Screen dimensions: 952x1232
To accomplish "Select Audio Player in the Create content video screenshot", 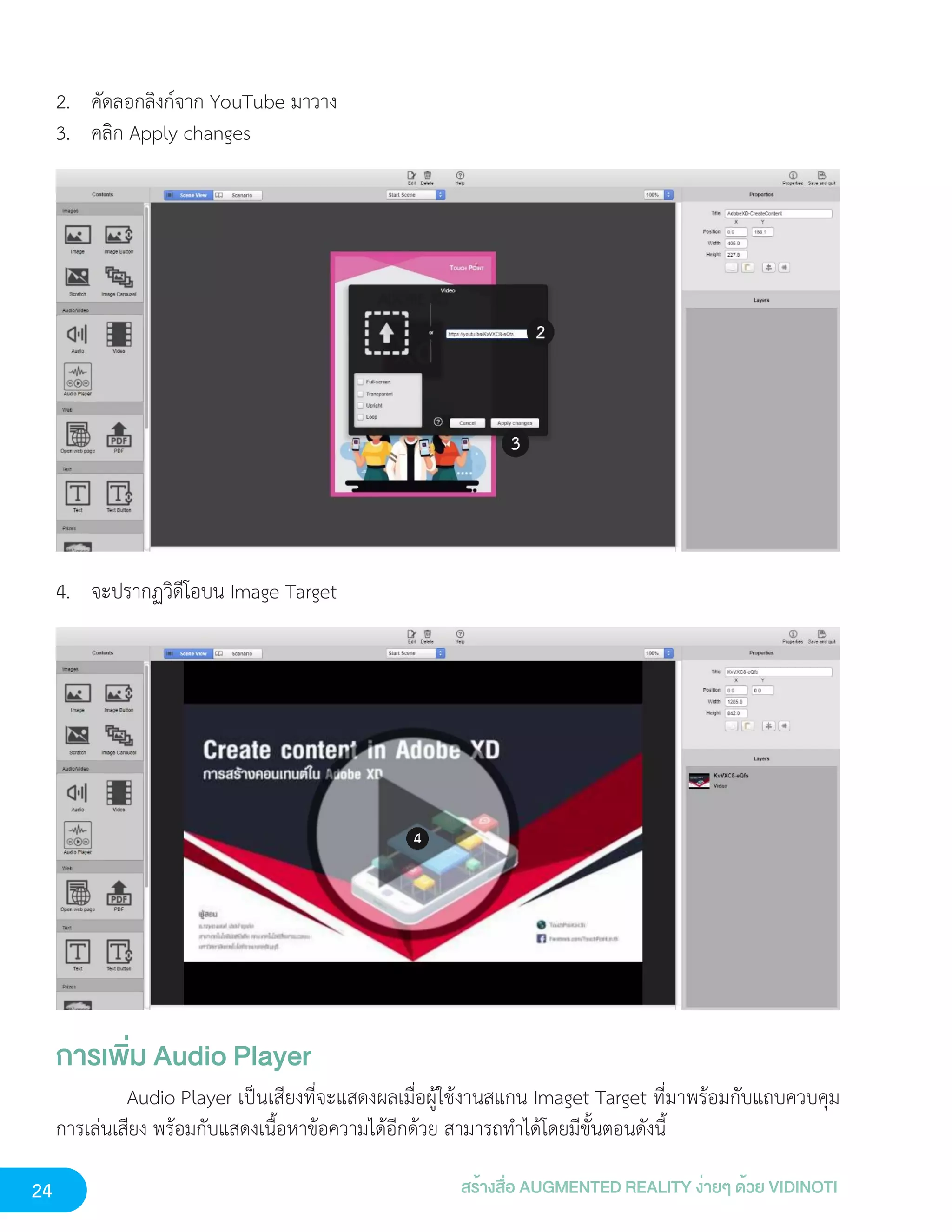I will [x=78, y=835].
